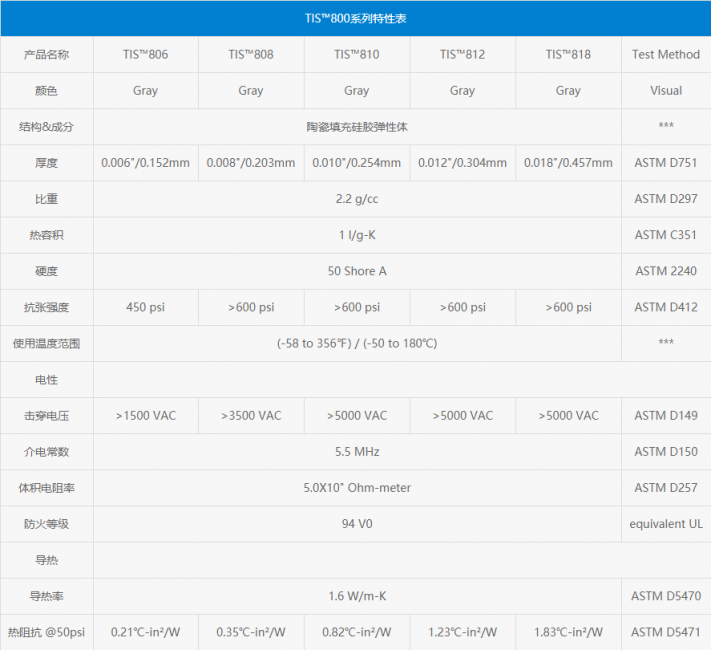
Task: Click the >1500 VAC breakdown voltage cell
Action: click(x=145, y=415)
